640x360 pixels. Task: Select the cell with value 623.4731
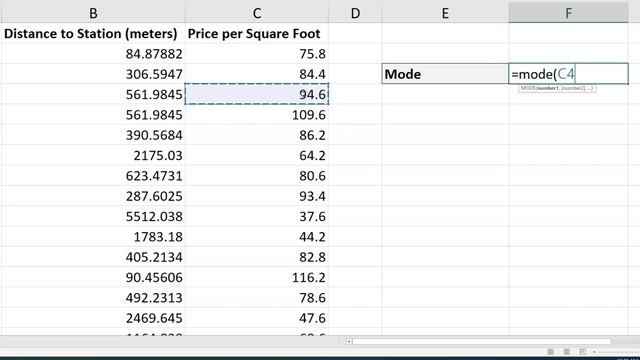tap(93, 176)
